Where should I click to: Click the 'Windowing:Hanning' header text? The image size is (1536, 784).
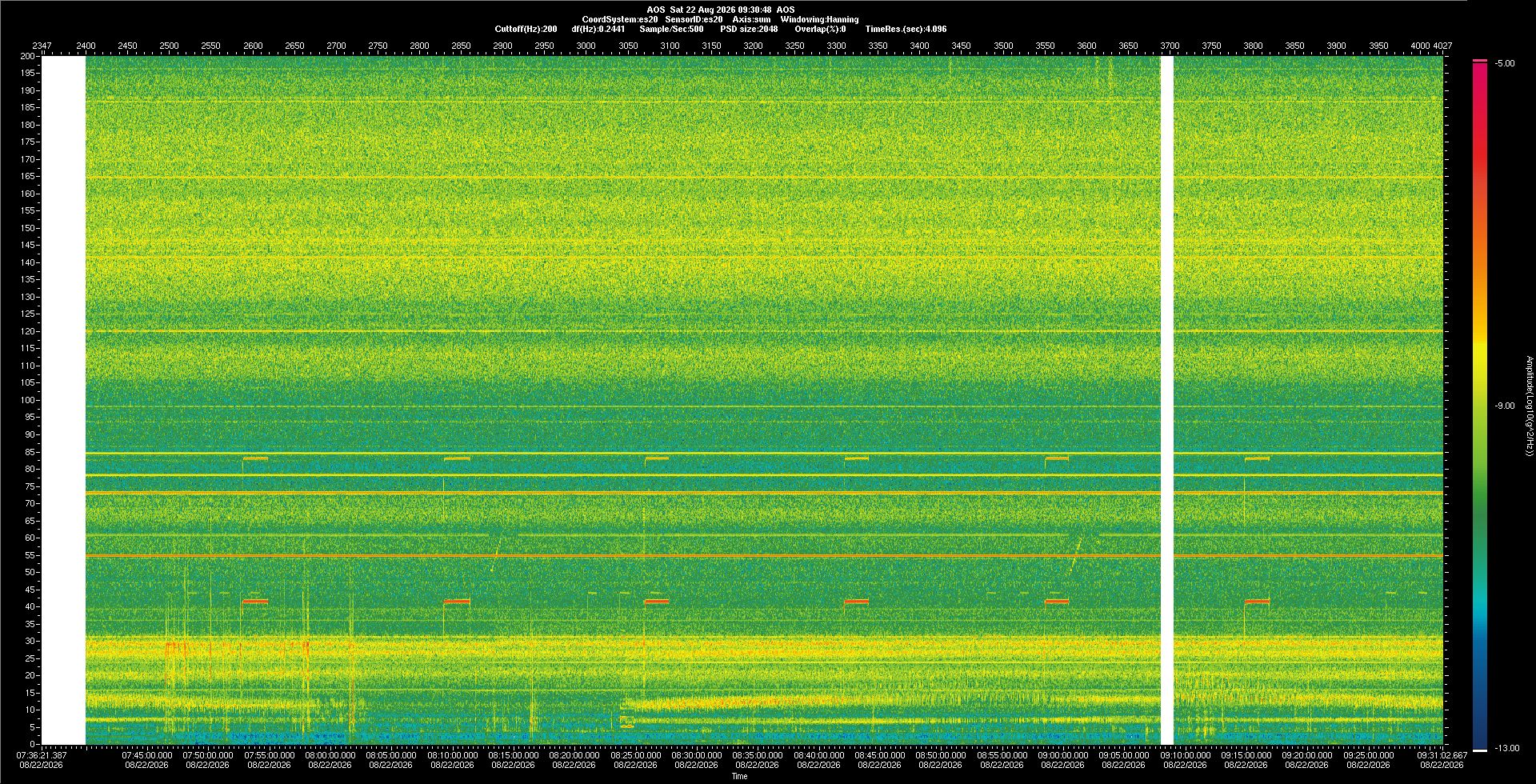click(819, 19)
